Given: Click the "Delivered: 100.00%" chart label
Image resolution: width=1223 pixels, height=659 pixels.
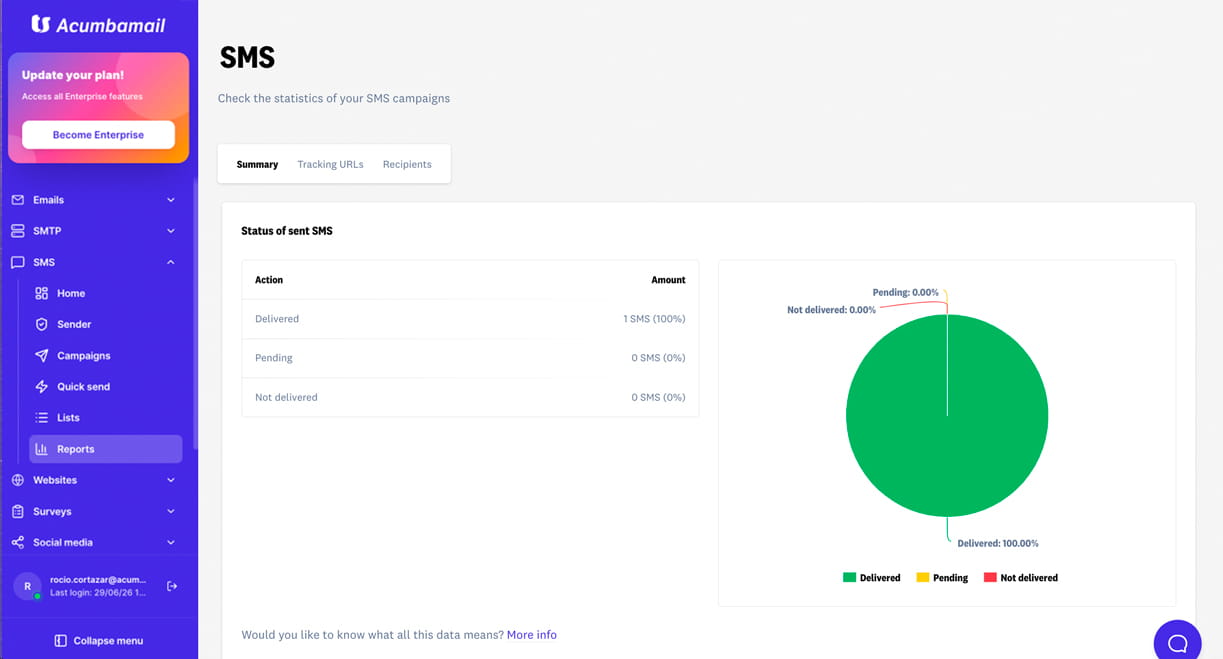Looking at the screenshot, I should pos(998,544).
